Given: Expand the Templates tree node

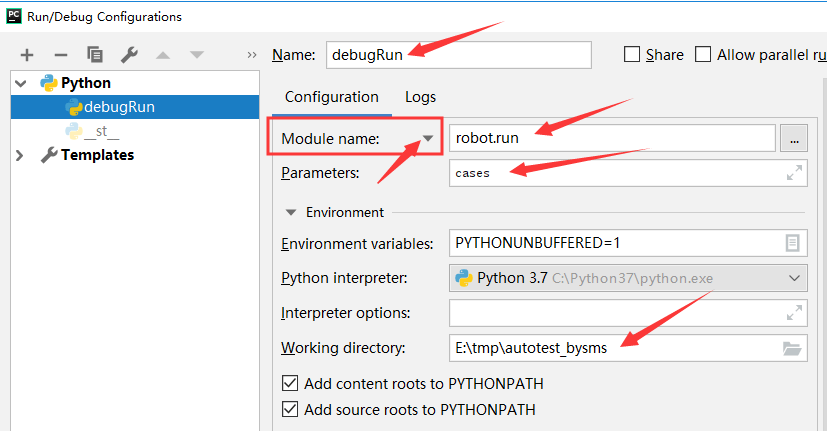Looking at the screenshot, I should [x=21, y=155].
